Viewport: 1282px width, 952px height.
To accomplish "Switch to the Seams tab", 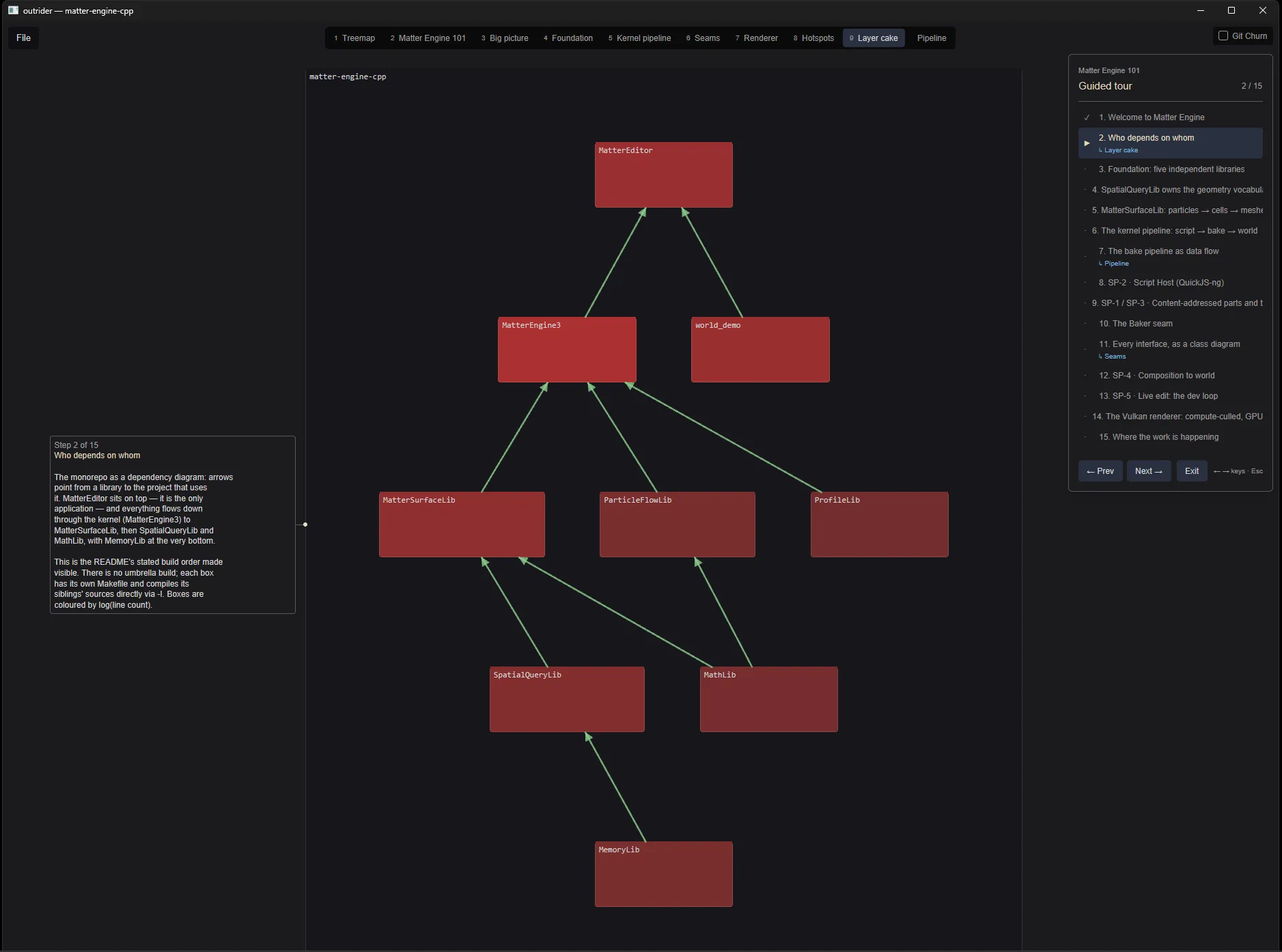I will click(x=703, y=38).
